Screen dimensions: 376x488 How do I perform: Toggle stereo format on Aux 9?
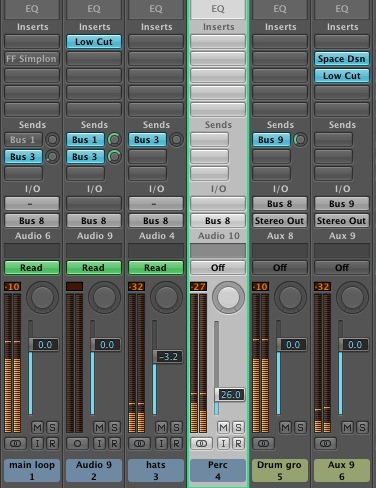coord(326,443)
